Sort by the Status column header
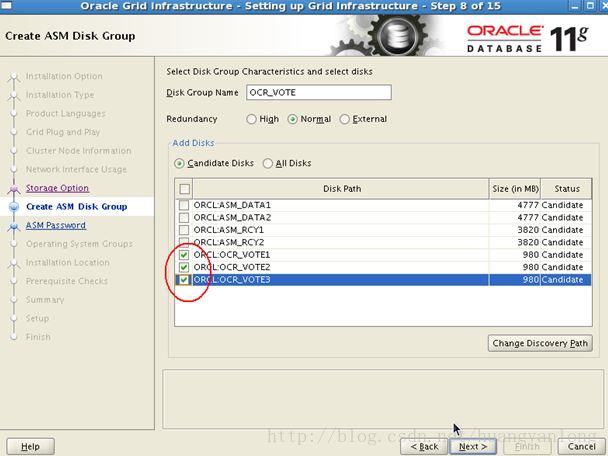This screenshot has width=608, height=456. 567,189
